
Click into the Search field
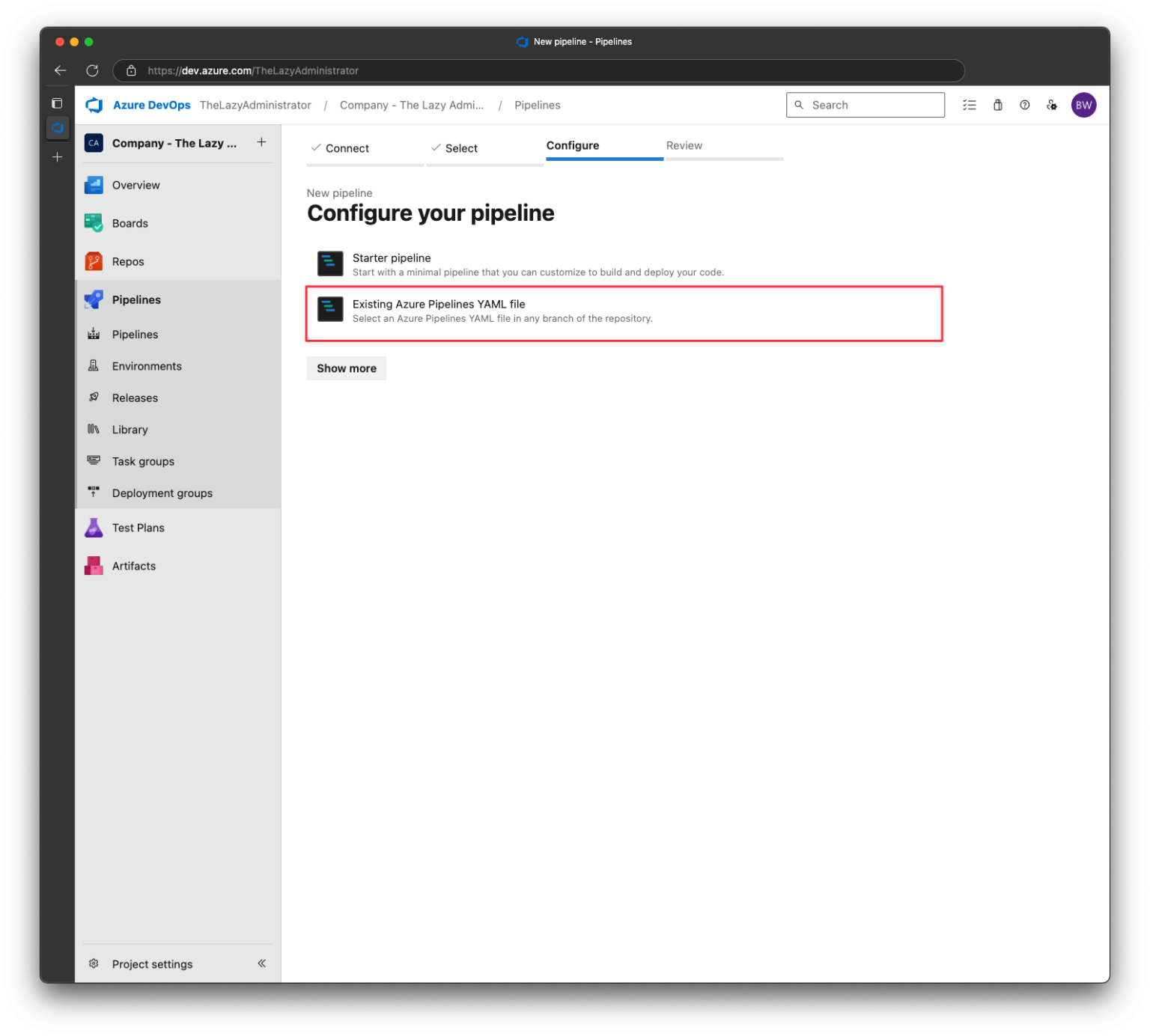(865, 106)
